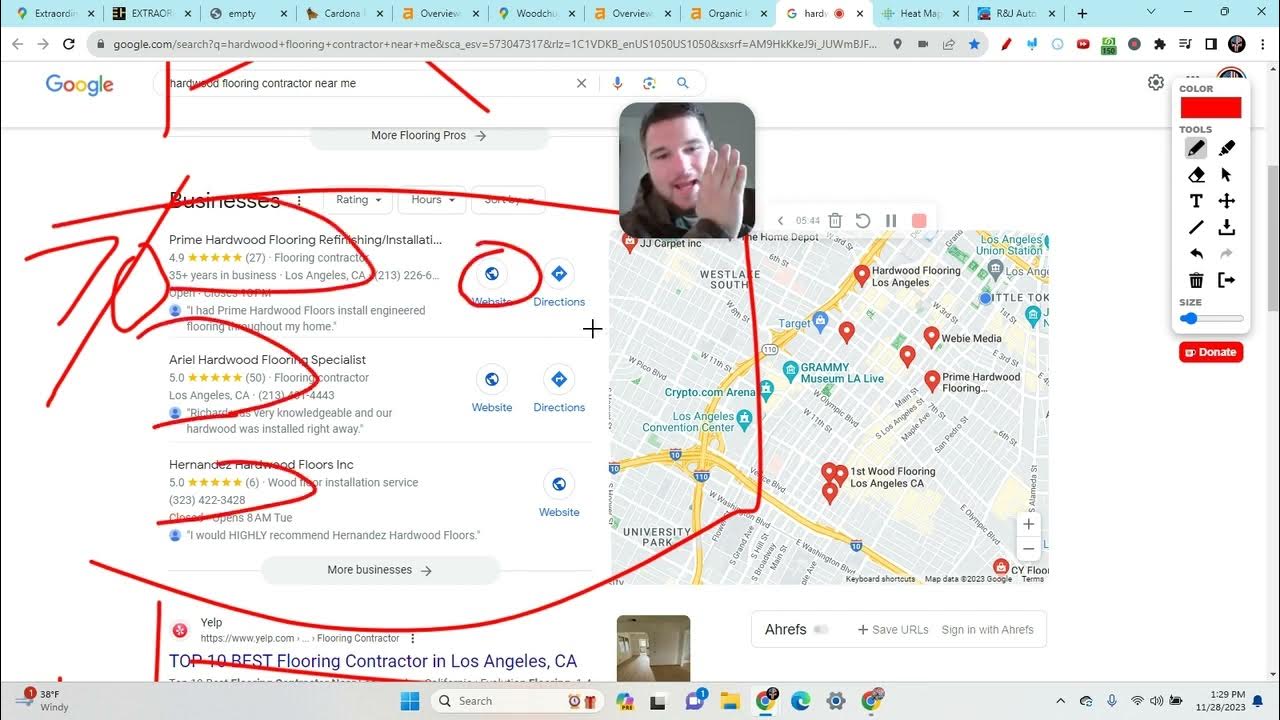
Task: Select the move tool
Action: 1227,201
